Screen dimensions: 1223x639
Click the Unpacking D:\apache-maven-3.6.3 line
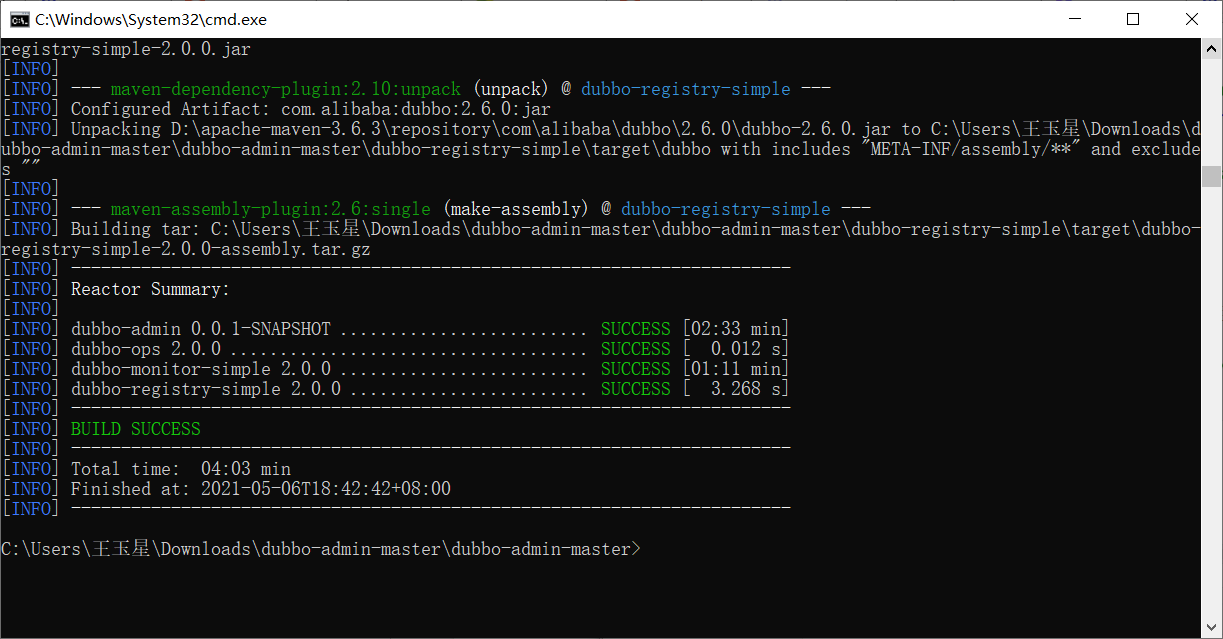tap(636, 129)
